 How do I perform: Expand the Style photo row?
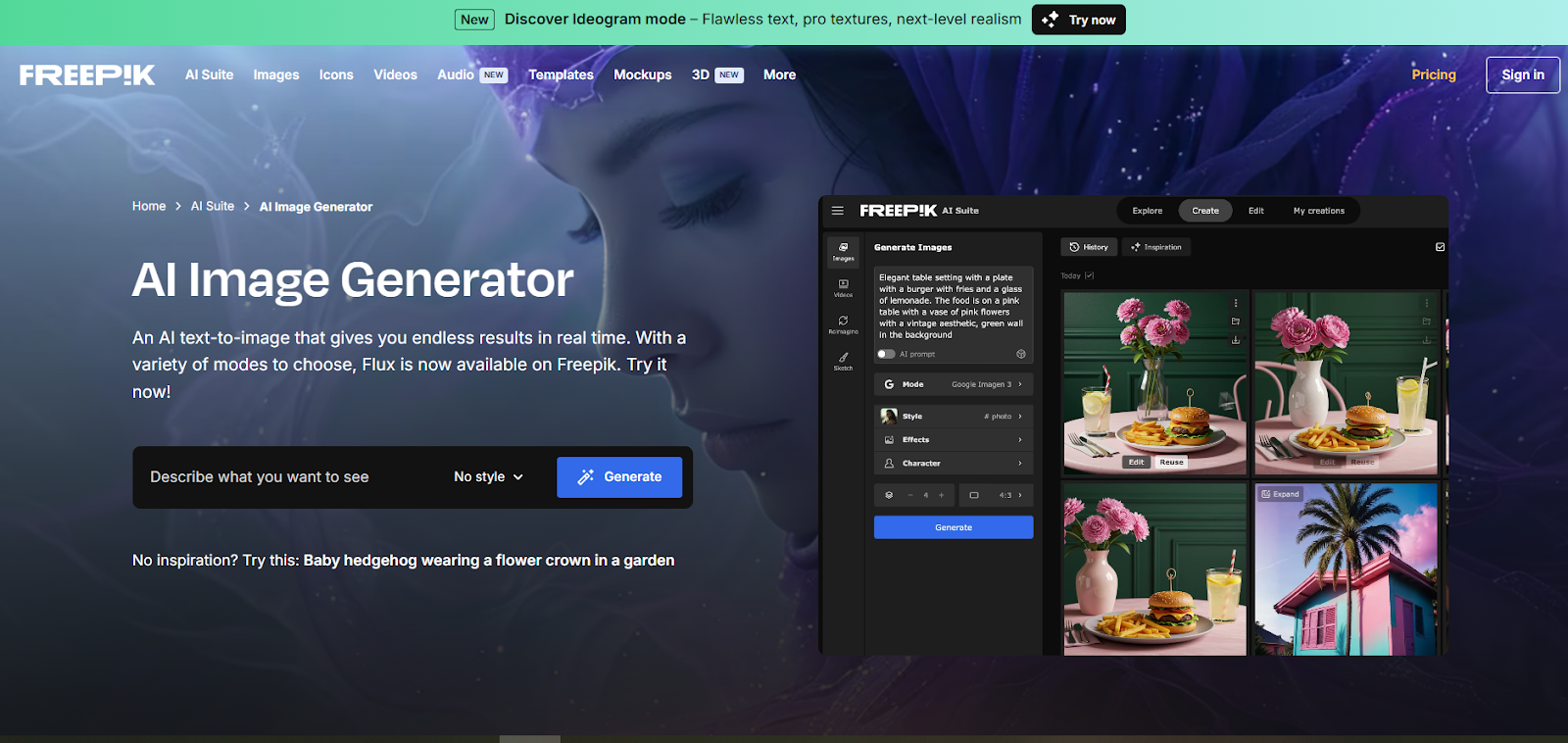tap(954, 417)
